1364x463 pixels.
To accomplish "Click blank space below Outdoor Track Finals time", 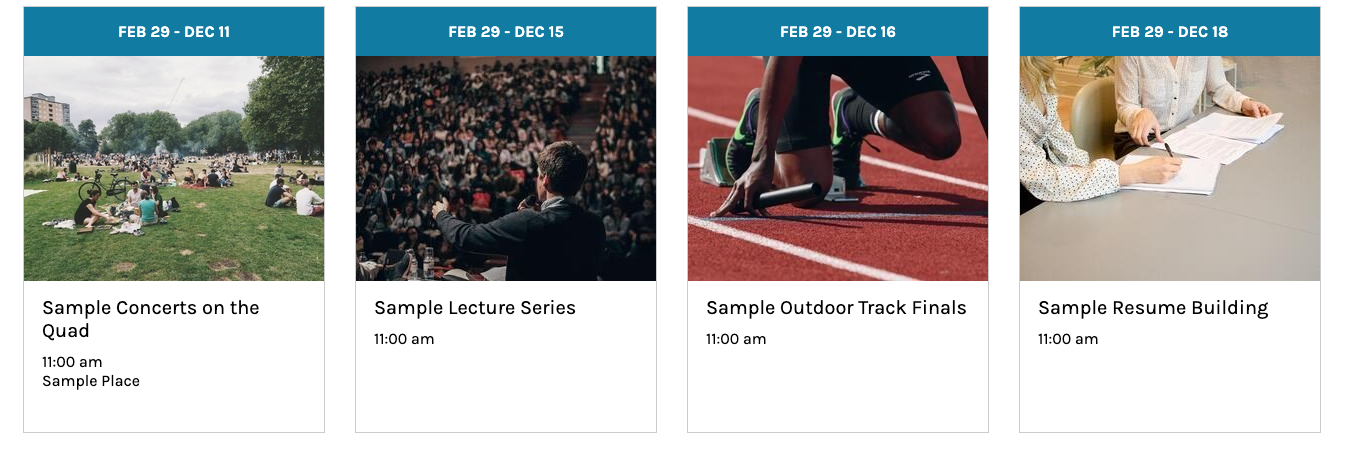I will pos(838,392).
